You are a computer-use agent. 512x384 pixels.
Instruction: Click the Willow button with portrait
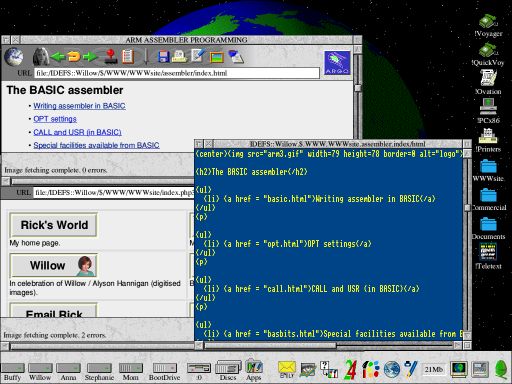[54, 265]
